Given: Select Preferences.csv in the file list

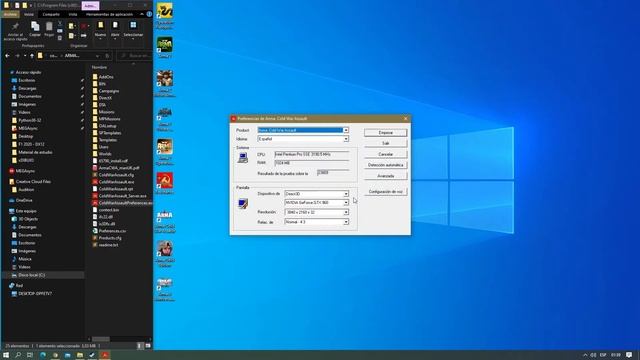Looking at the screenshot, I should click(112, 231).
